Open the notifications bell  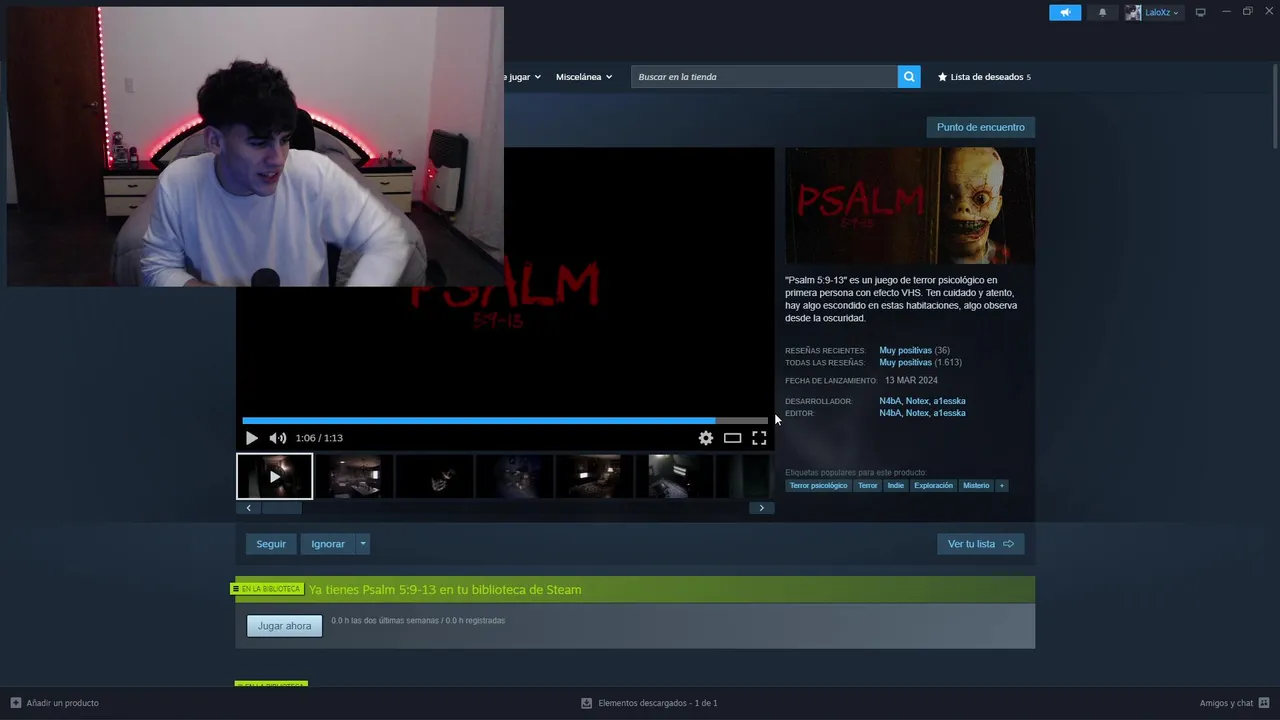coord(1103,12)
